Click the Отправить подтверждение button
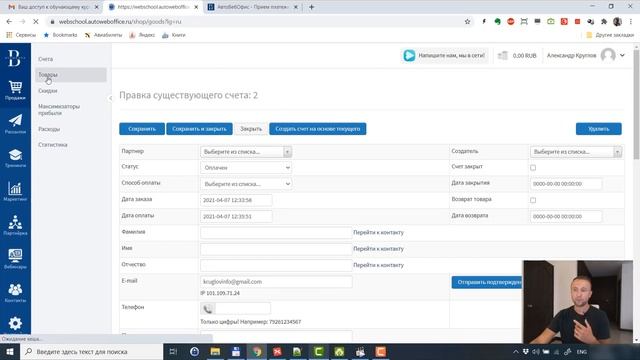Viewport: 640px width, 360px height. click(x=487, y=282)
